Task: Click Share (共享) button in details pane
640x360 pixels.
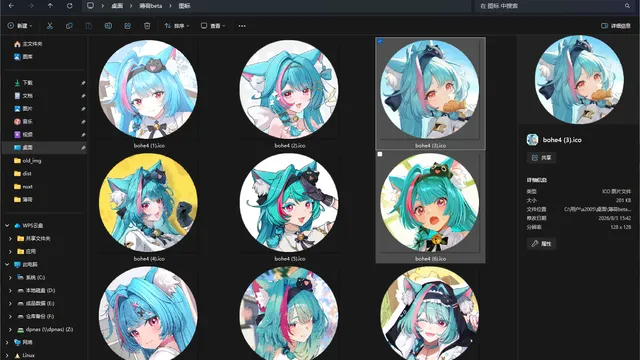Action: (541, 158)
